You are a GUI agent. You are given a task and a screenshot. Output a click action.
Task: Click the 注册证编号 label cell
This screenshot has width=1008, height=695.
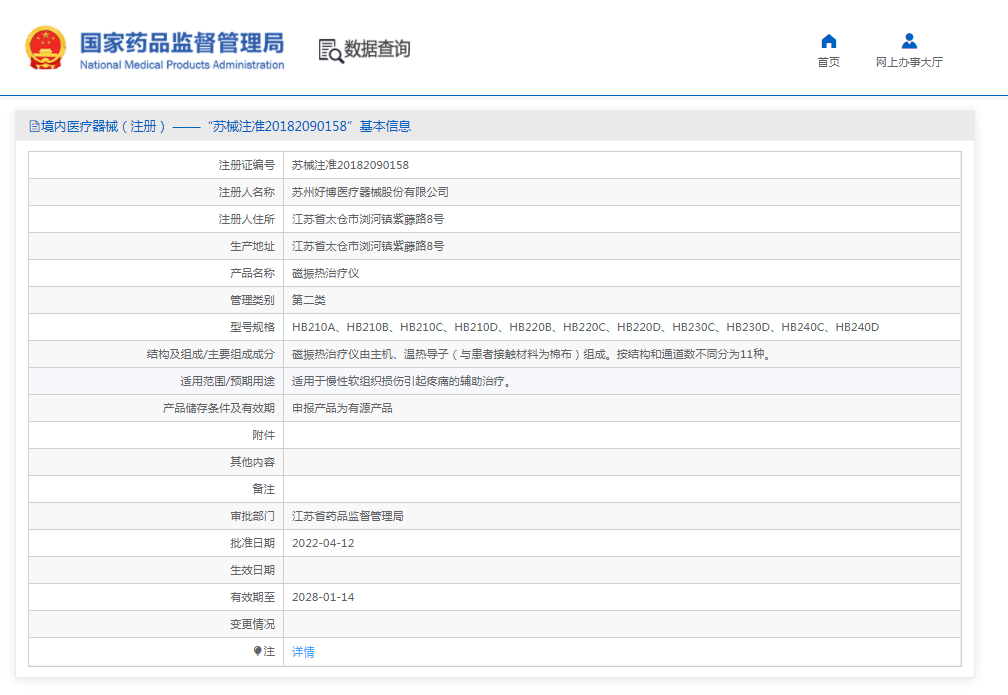(x=156, y=165)
